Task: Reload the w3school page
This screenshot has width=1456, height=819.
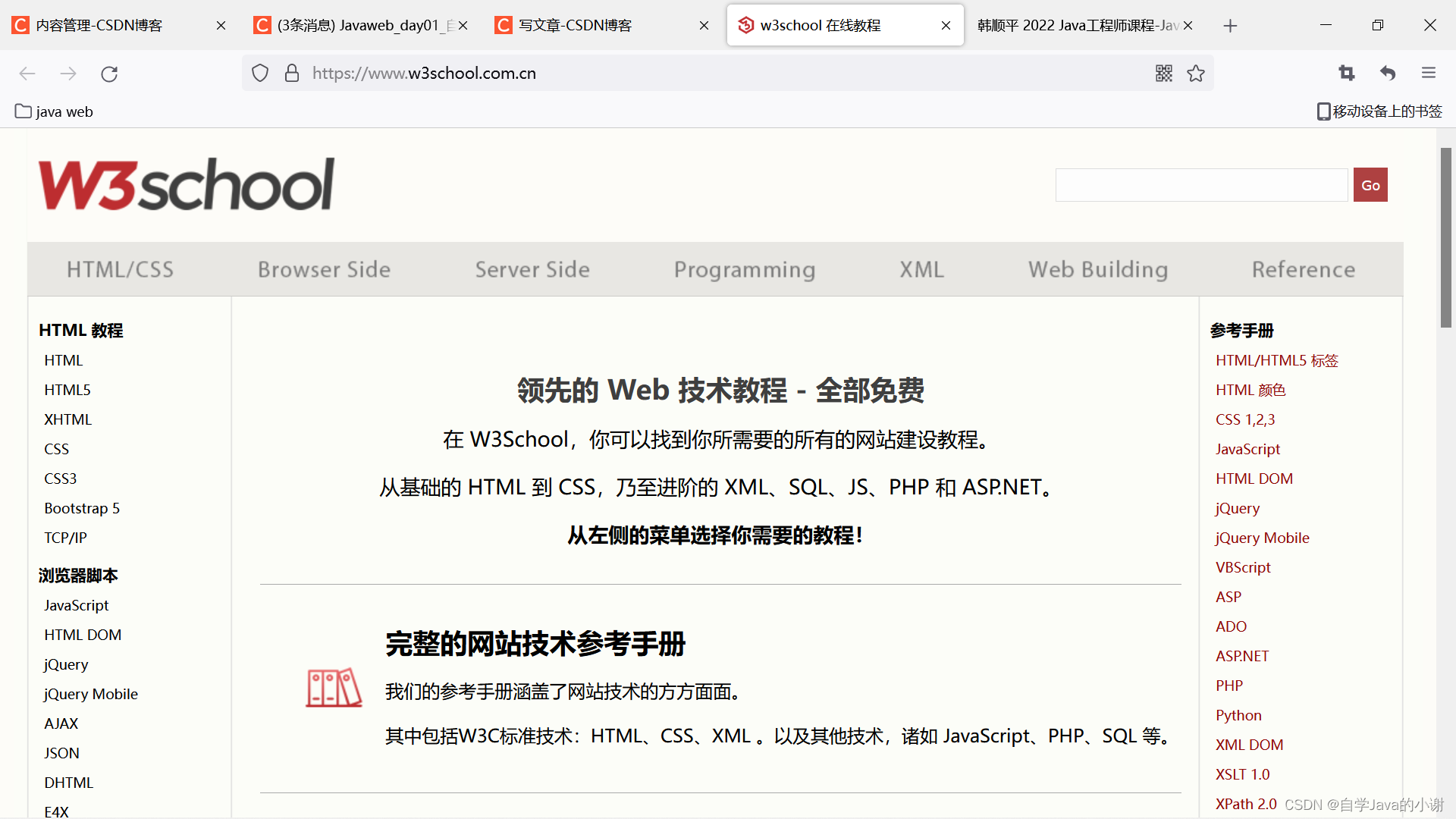Action: pyautogui.click(x=109, y=74)
